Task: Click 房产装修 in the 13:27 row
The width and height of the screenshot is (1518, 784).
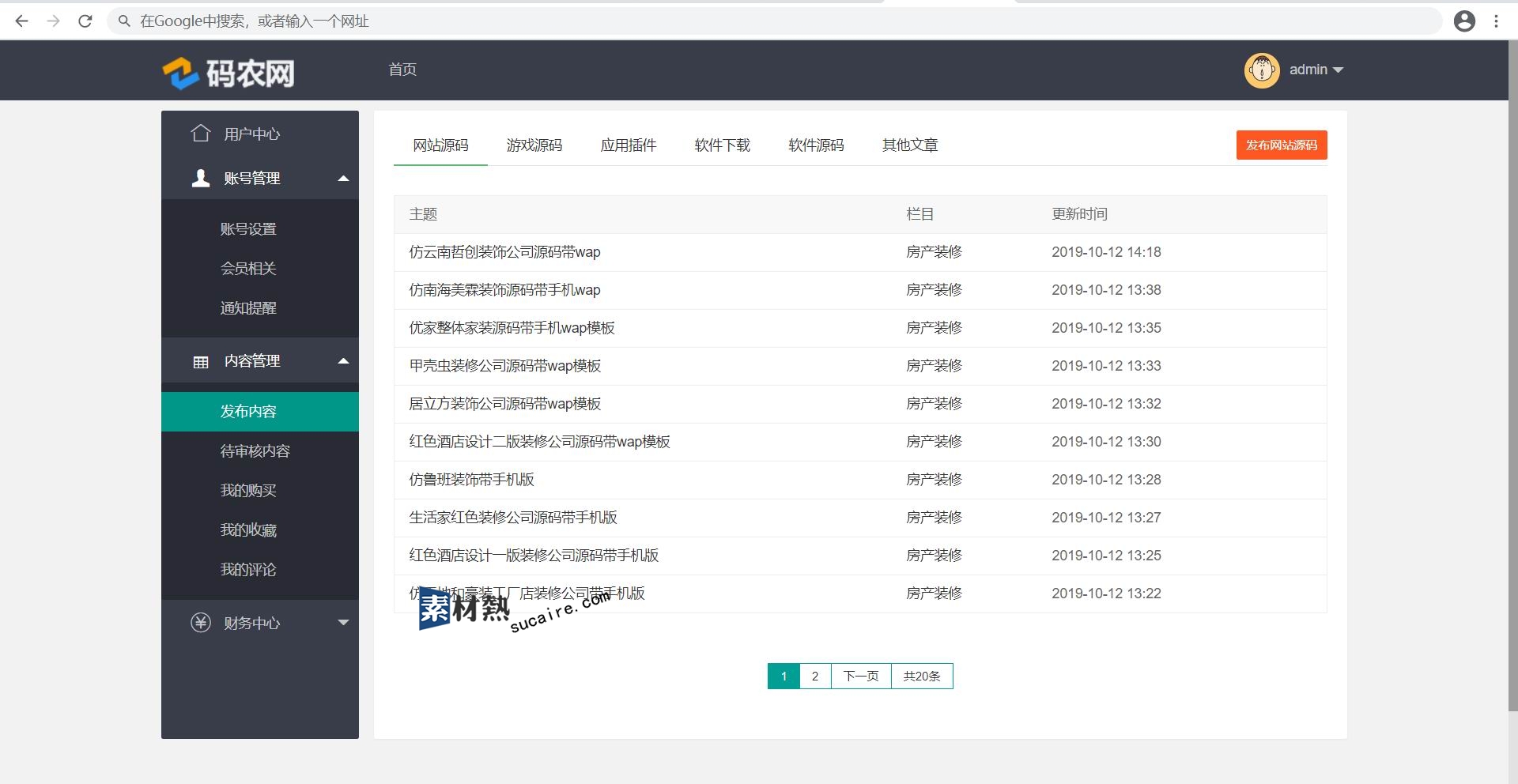Action: point(934,518)
